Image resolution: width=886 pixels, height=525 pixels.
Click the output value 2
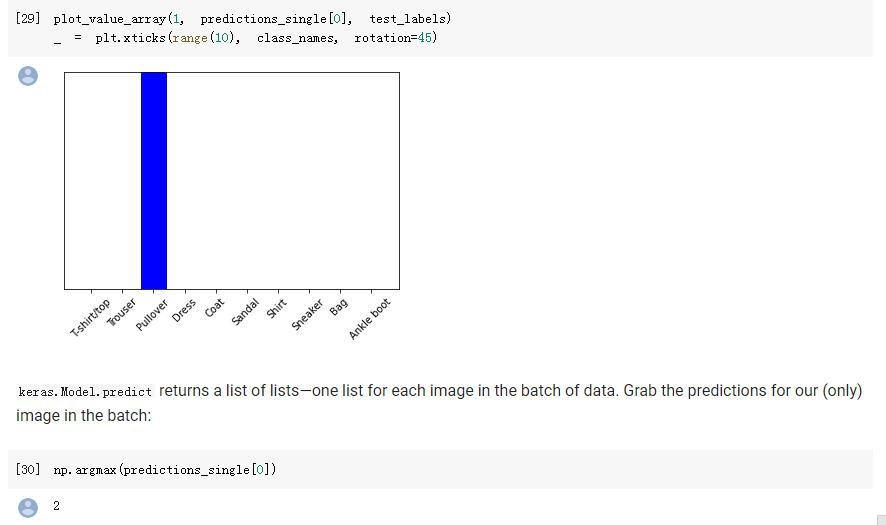(x=56, y=506)
